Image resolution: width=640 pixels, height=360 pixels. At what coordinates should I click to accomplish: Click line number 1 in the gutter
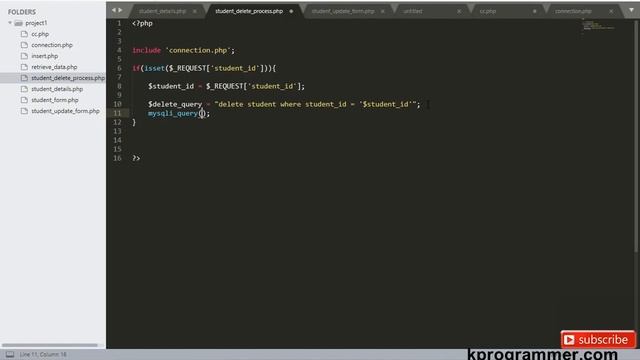click(x=119, y=23)
